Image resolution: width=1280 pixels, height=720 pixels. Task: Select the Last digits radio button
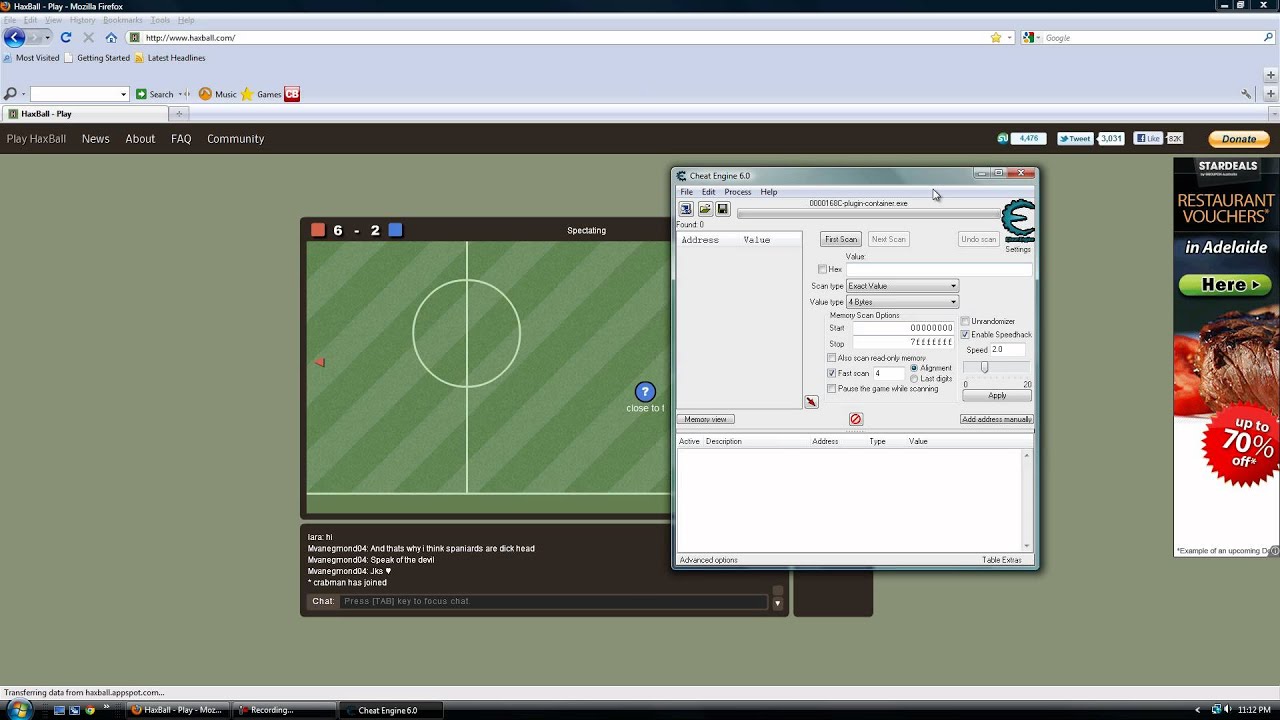click(x=914, y=379)
